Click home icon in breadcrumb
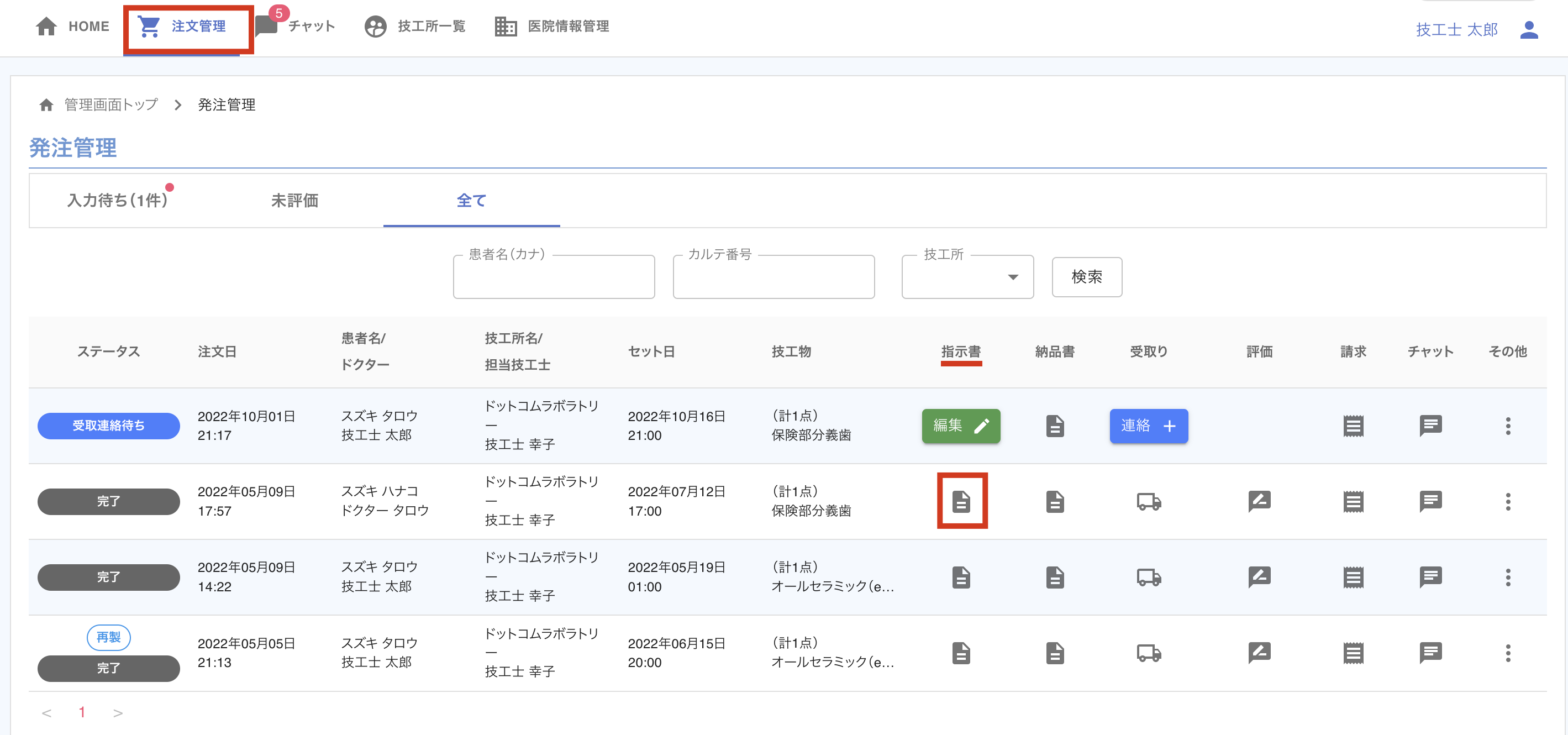This screenshot has width=1568, height=735. pyautogui.click(x=46, y=105)
